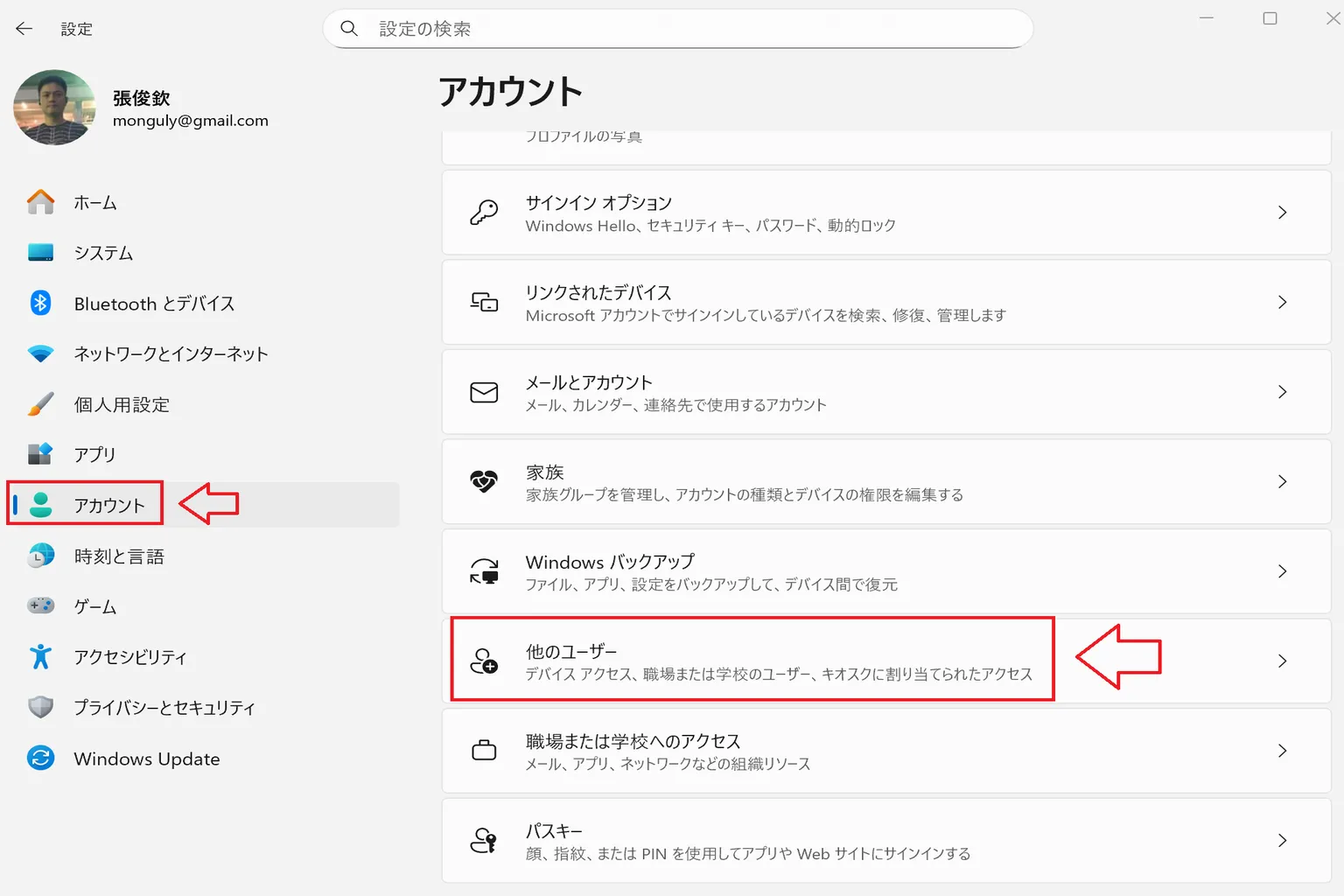Viewport: 1344px width, 896px height.
Task: Click the ゲーム controller icon
Action: 40,605
